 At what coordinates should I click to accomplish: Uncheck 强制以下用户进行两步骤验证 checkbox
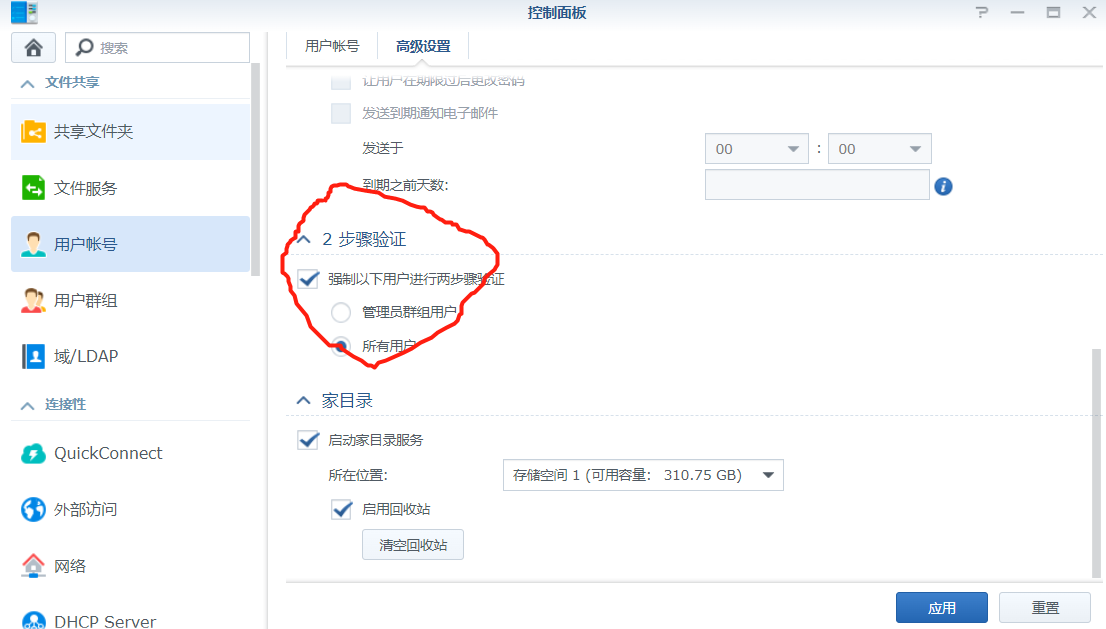click(309, 279)
